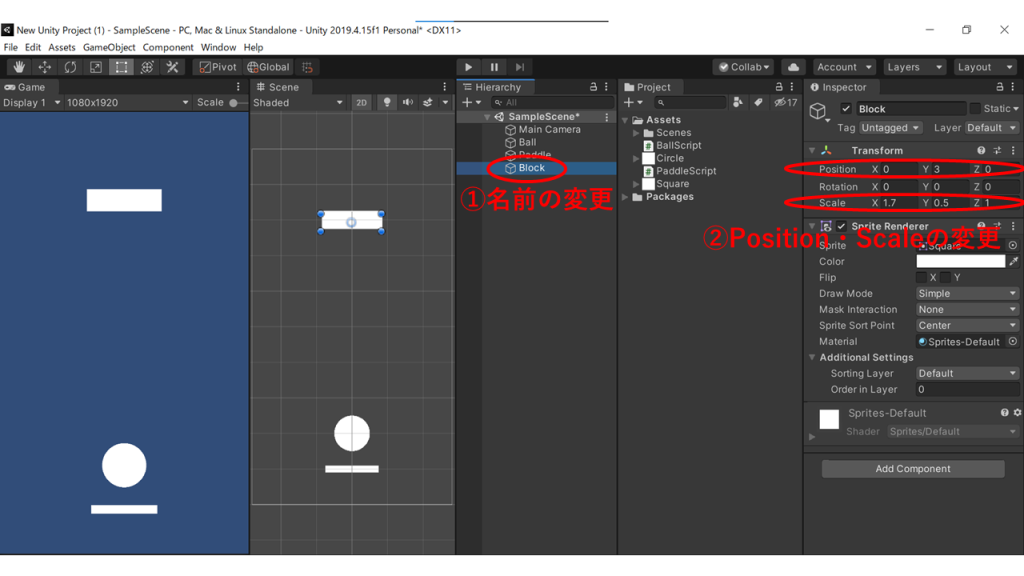
Task: Switch to the Game tab
Action: pos(28,86)
